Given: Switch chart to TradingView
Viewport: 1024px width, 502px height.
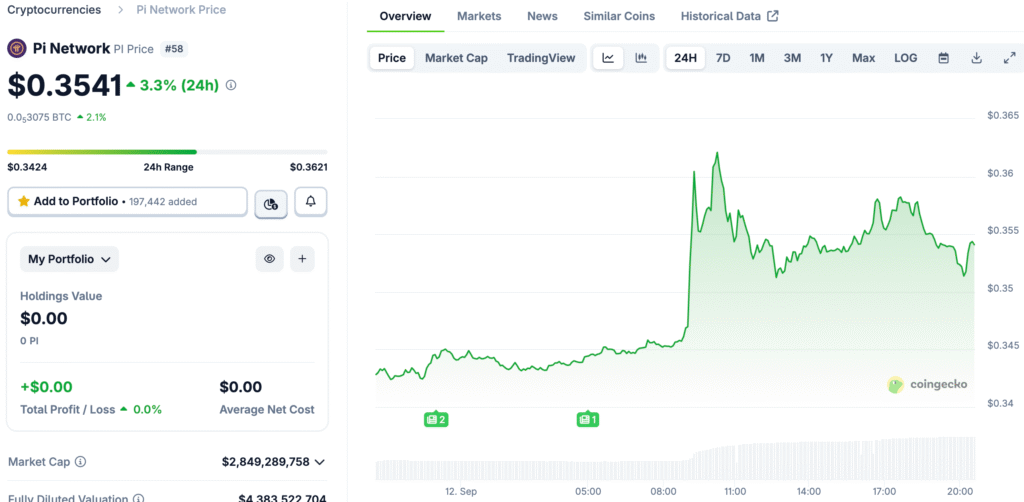Looking at the screenshot, I should point(541,58).
